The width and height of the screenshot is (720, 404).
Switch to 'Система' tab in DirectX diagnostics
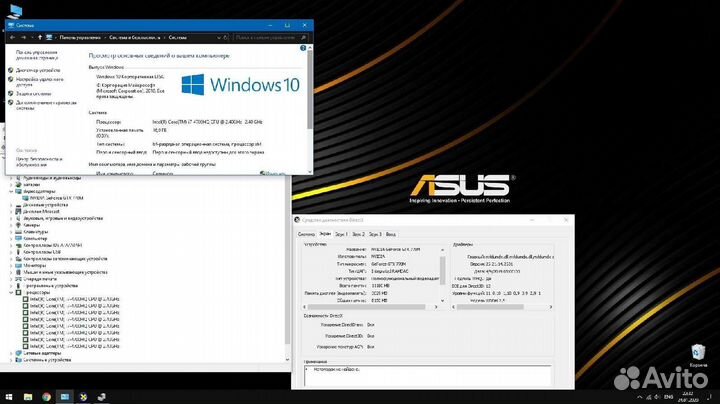point(306,234)
